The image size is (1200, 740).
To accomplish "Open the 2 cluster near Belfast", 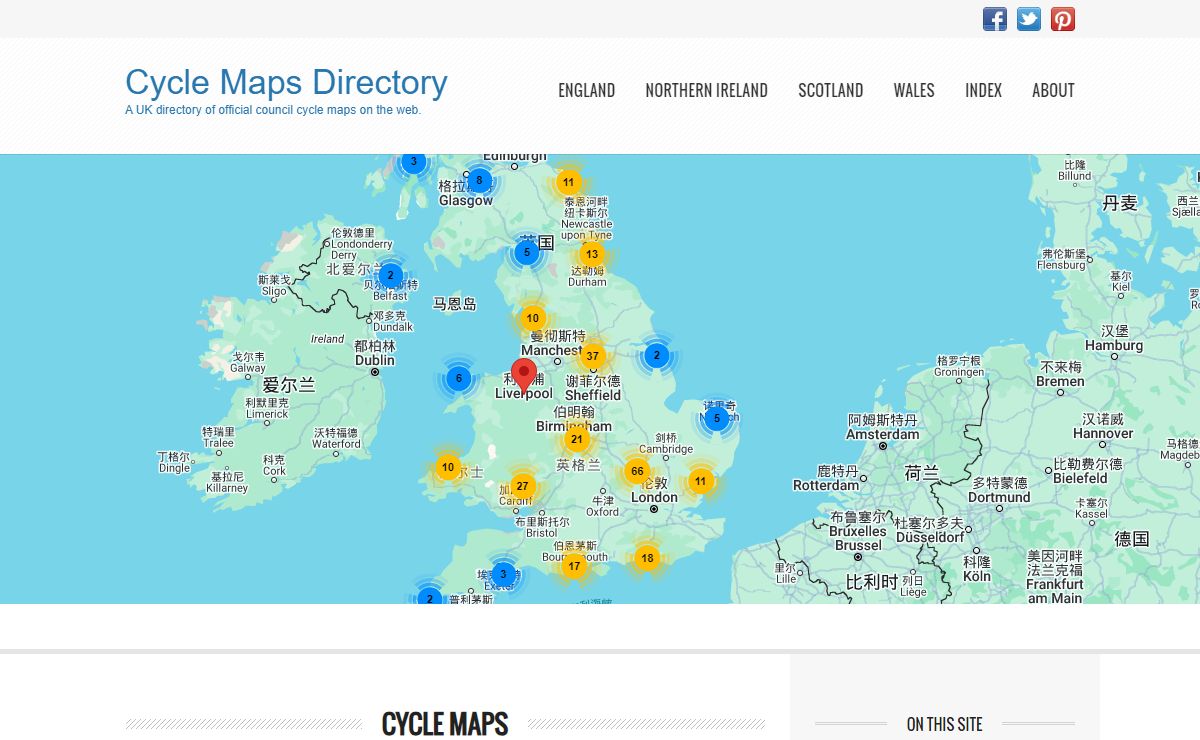I will pos(390,275).
